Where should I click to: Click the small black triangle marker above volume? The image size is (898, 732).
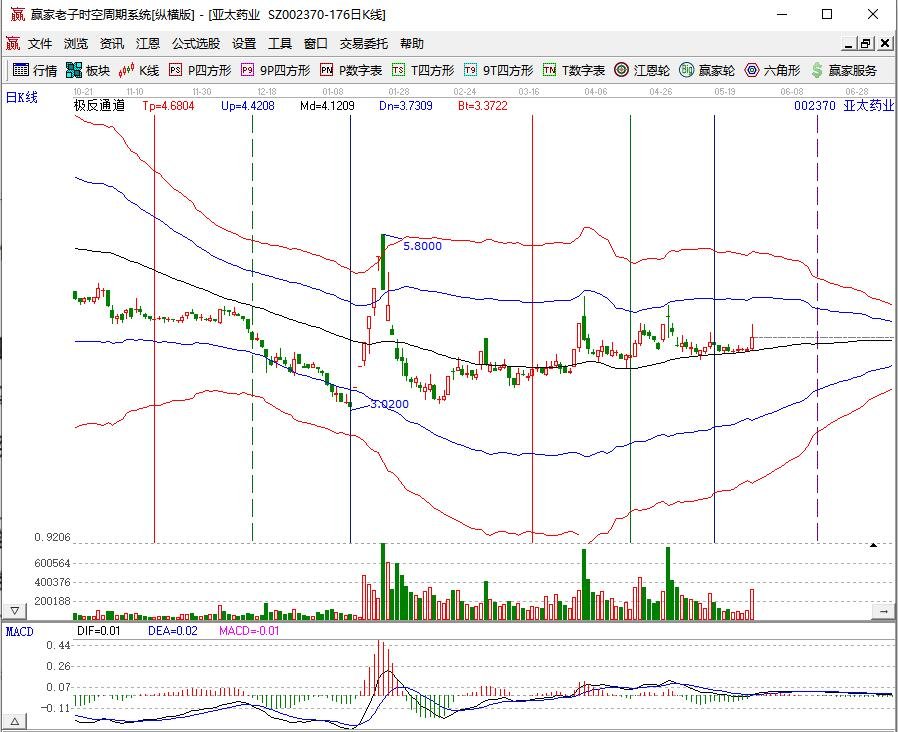point(873,545)
